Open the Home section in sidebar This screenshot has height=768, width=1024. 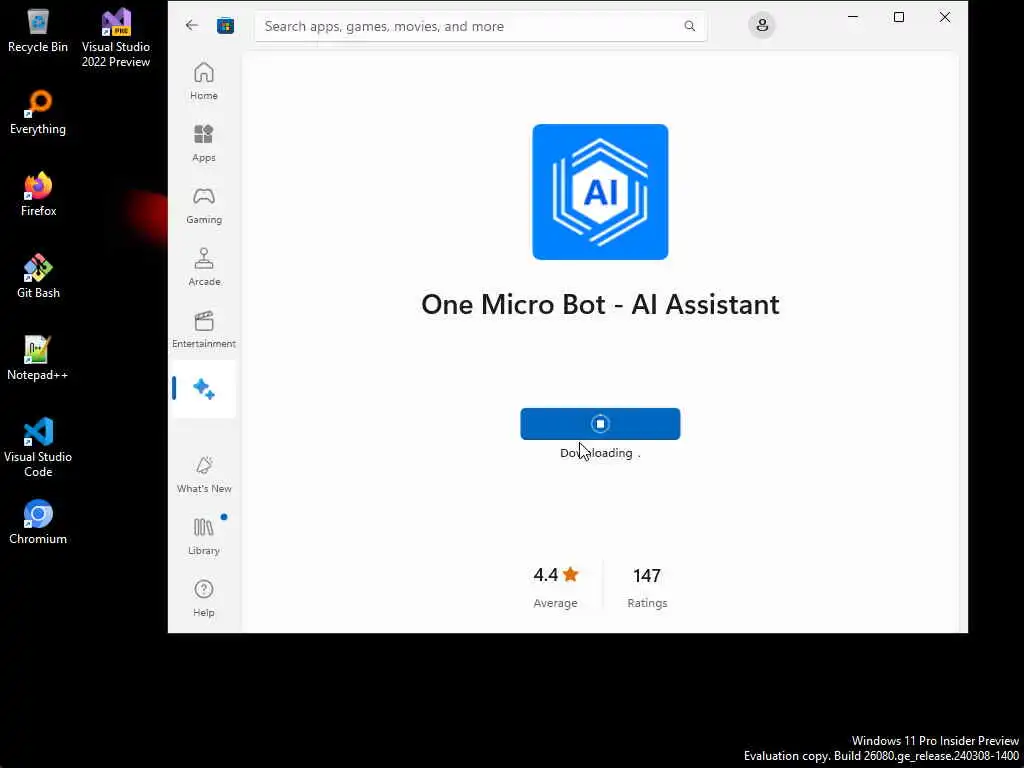(x=204, y=81)
